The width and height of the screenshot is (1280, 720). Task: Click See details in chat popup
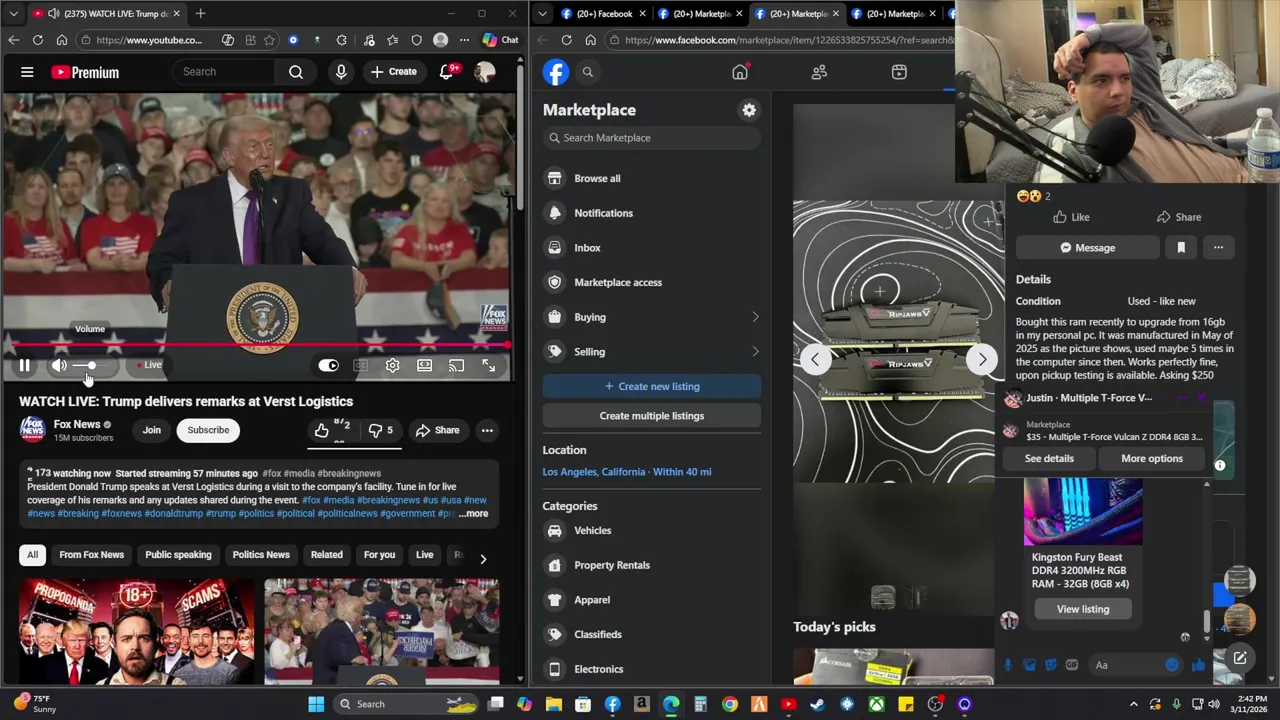click(1049, 458)
